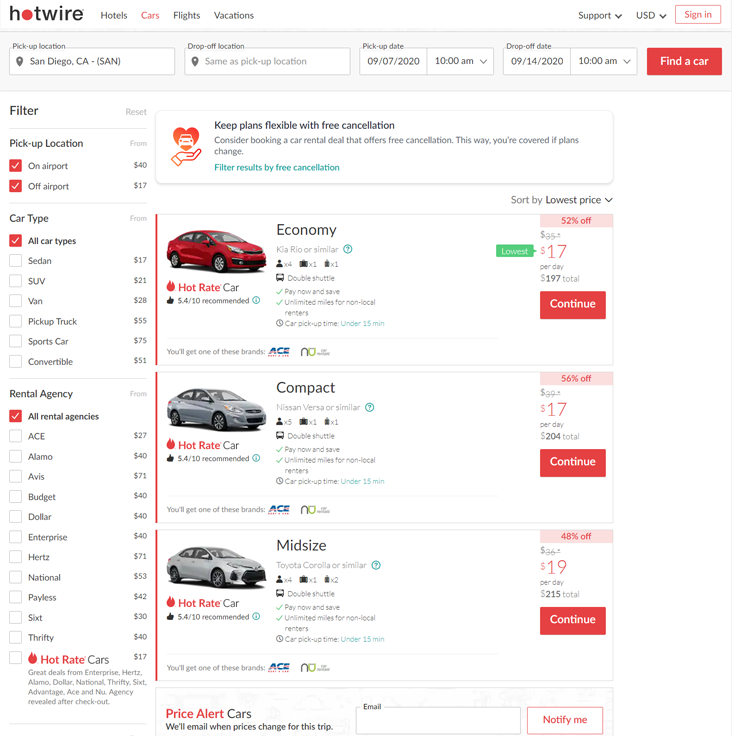Check the Hot Rate Cars checkbox
Screen dimensions: 732x736
pyautogui.click(x=15, y=658)
